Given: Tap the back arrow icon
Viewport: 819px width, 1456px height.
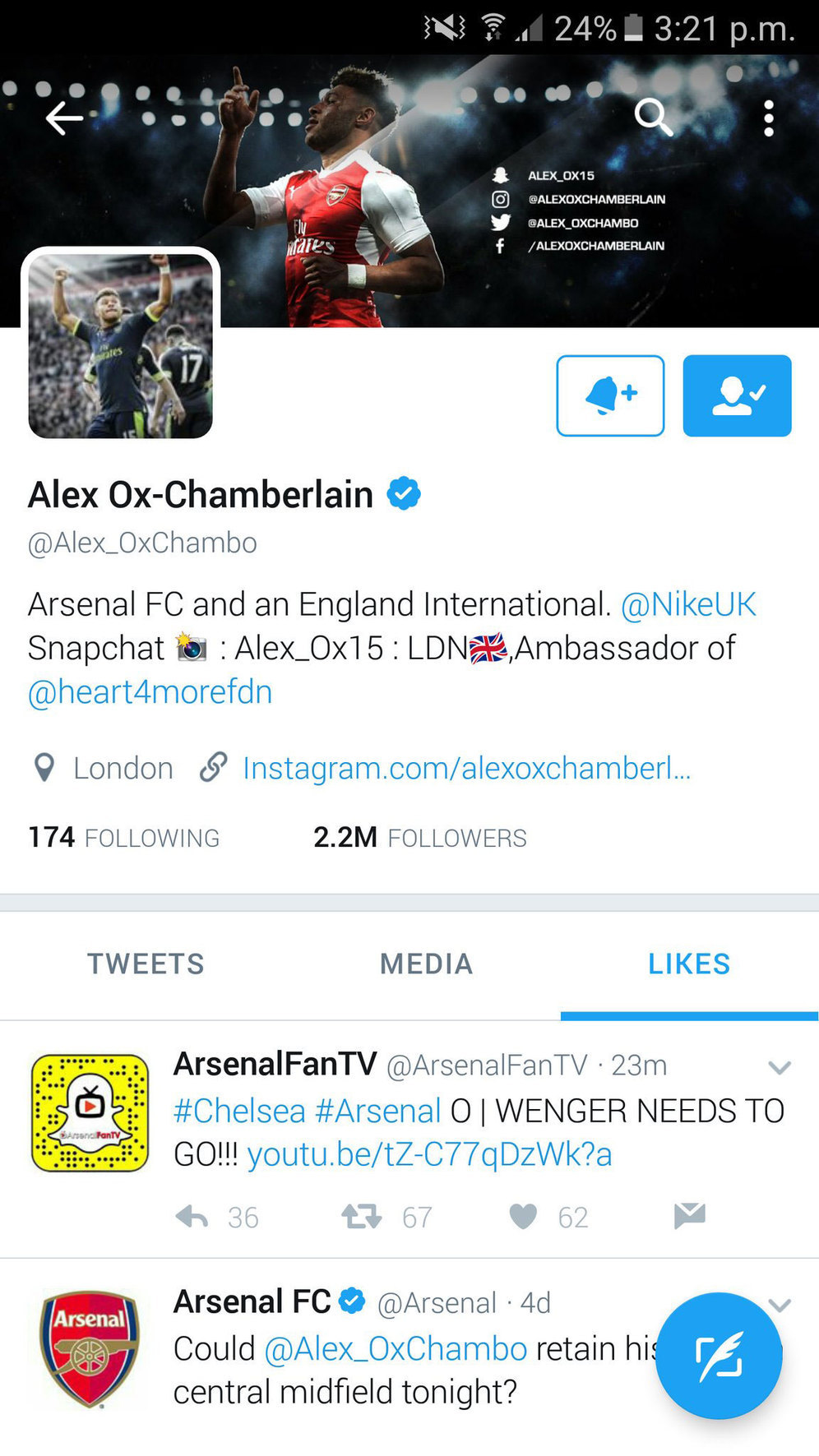Looking at the screenshot, I should click(64, 118).
